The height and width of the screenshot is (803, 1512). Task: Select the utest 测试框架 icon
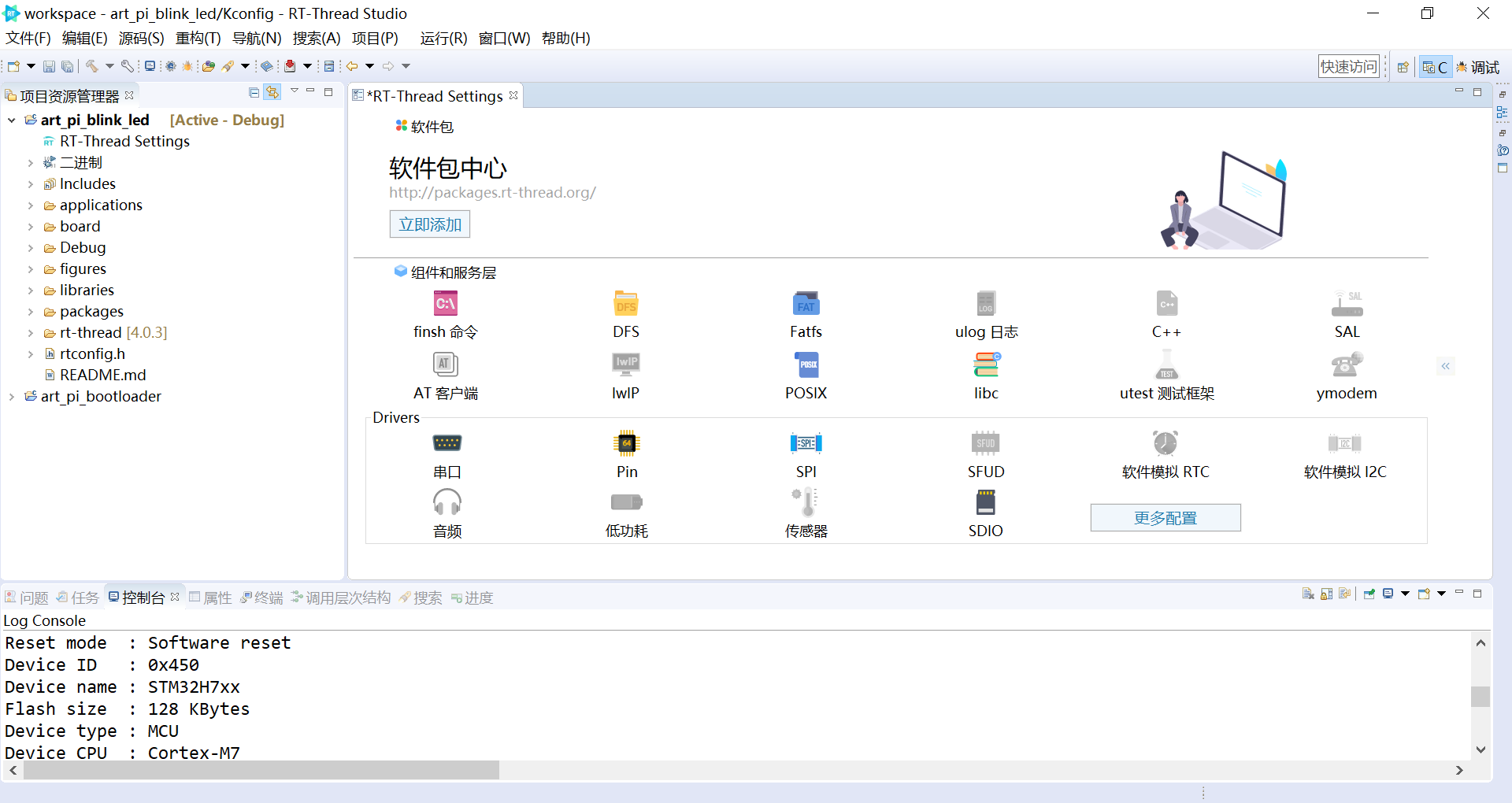[1166, 364]
